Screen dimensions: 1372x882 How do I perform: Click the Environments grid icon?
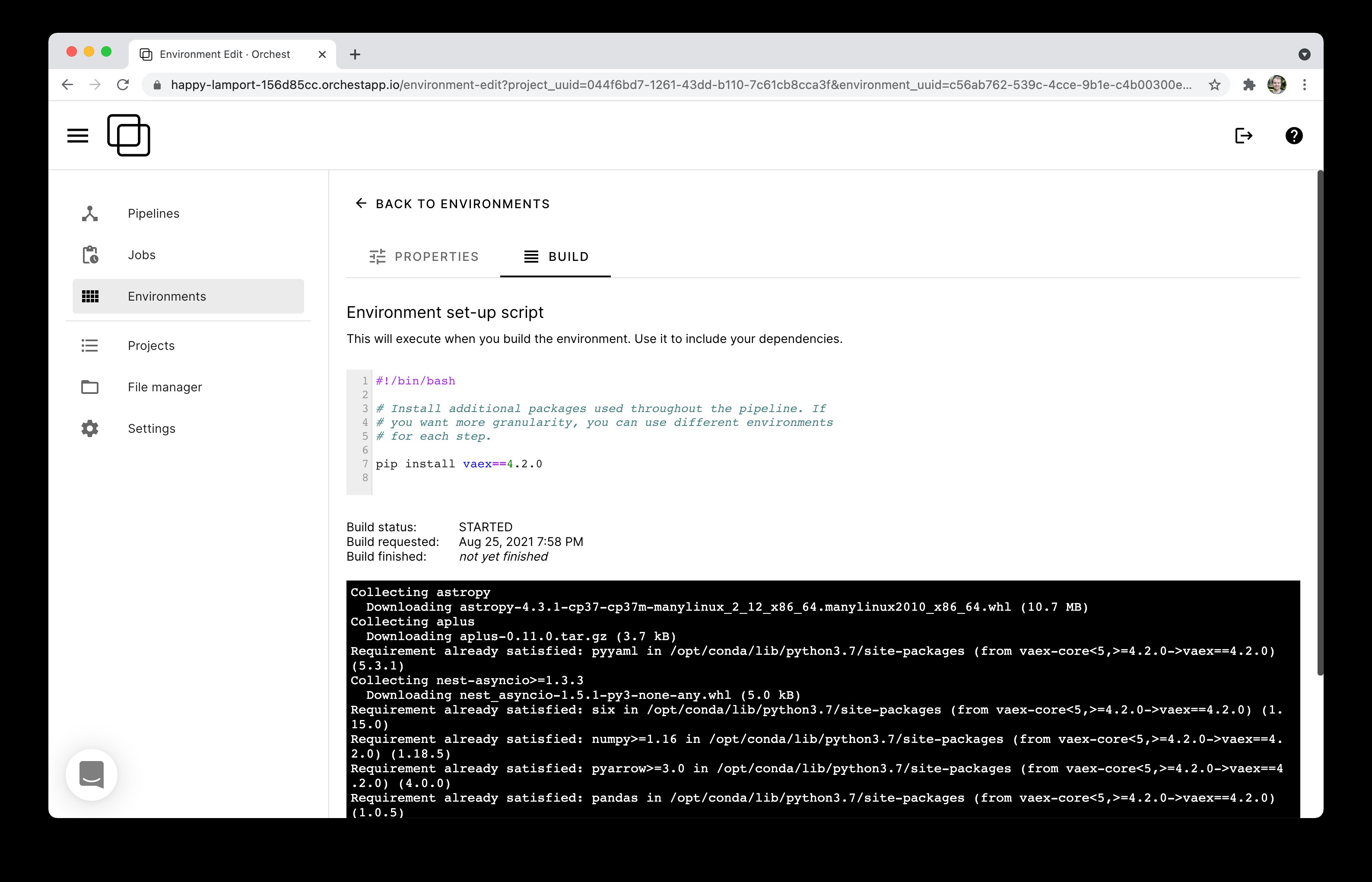coord(90,296)
